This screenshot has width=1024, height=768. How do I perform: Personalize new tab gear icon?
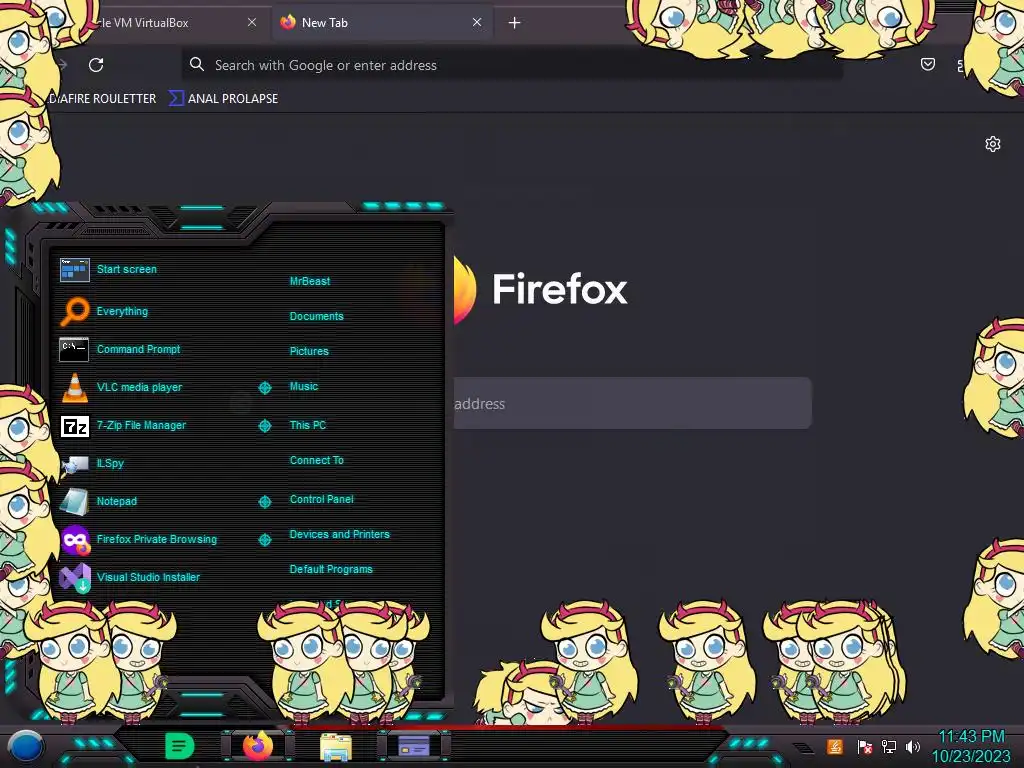(x=993, y=144)
